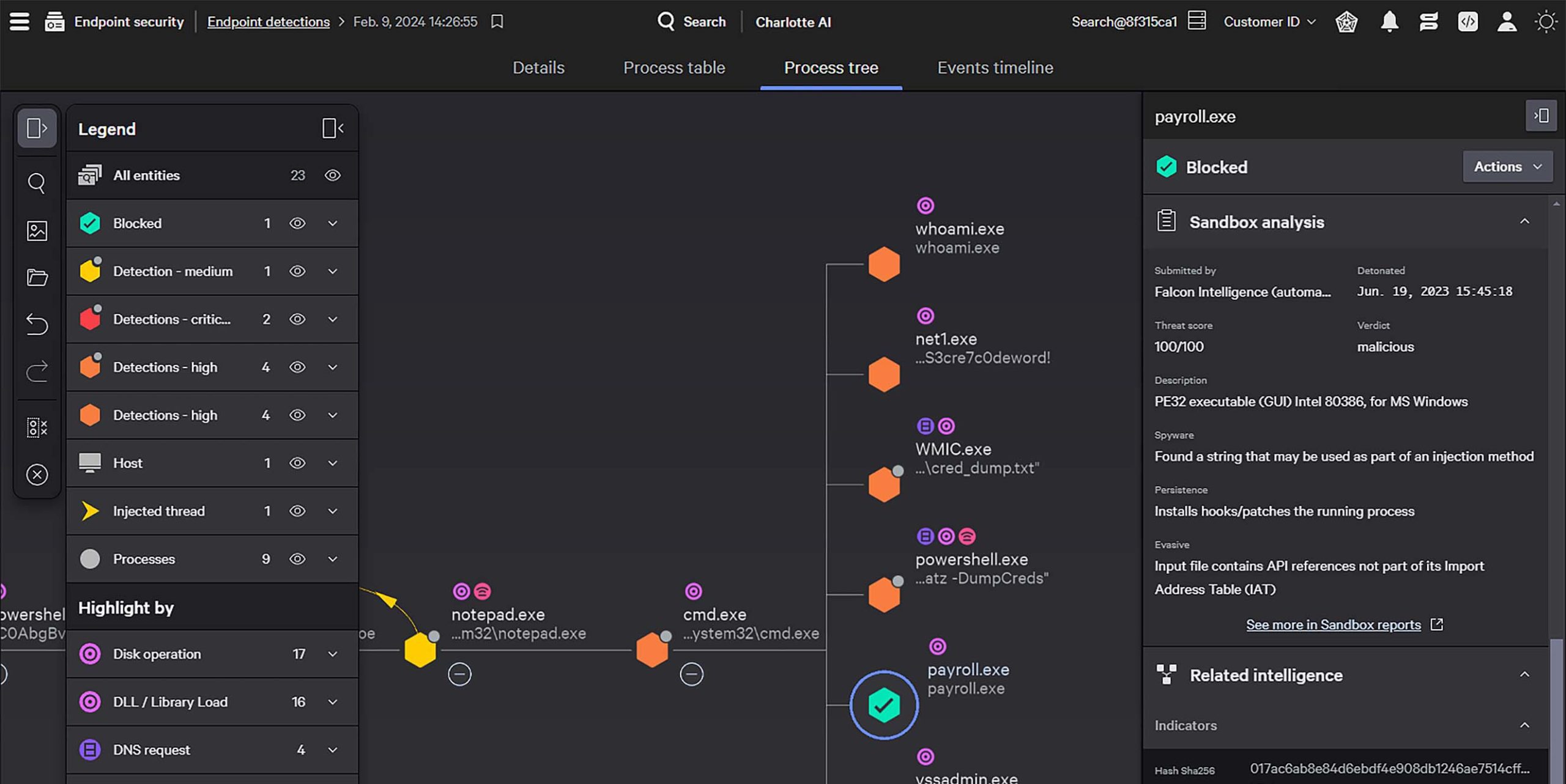Open the notifications bell
Viewport: 1566px width, 784px height.
tap(1389, 21)
